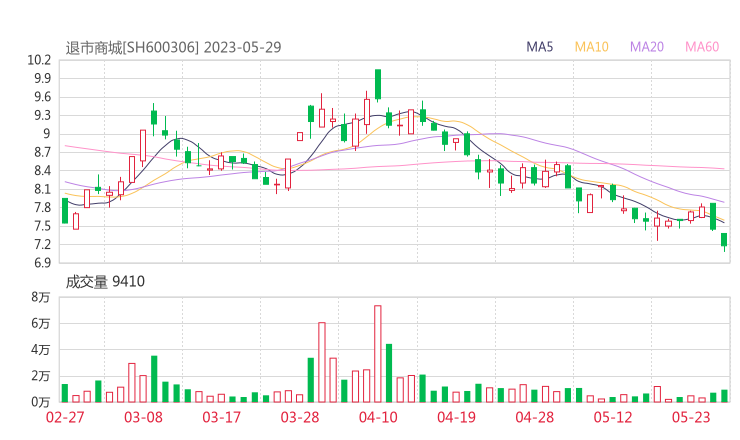The width and height of the screenshot is (740, 440).
Task: Click the 8.7 price axis value
Action: [x=42, y=152]
